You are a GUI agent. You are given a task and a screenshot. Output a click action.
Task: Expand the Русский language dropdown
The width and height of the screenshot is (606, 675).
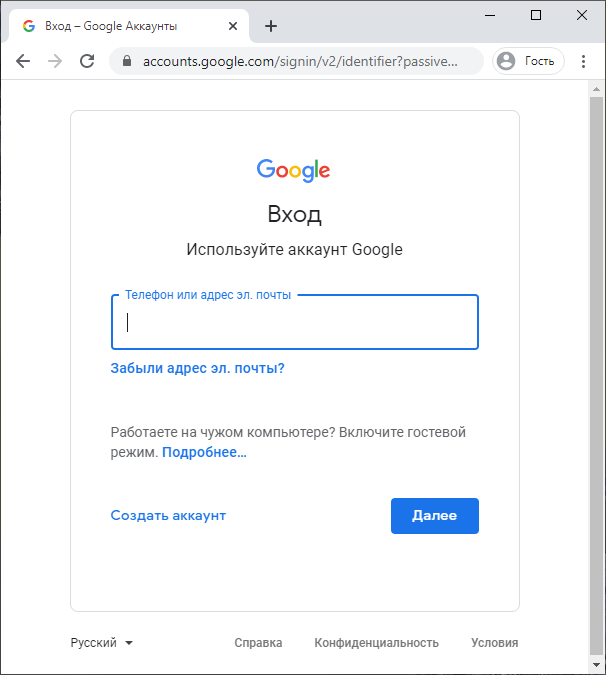(102, 643)
